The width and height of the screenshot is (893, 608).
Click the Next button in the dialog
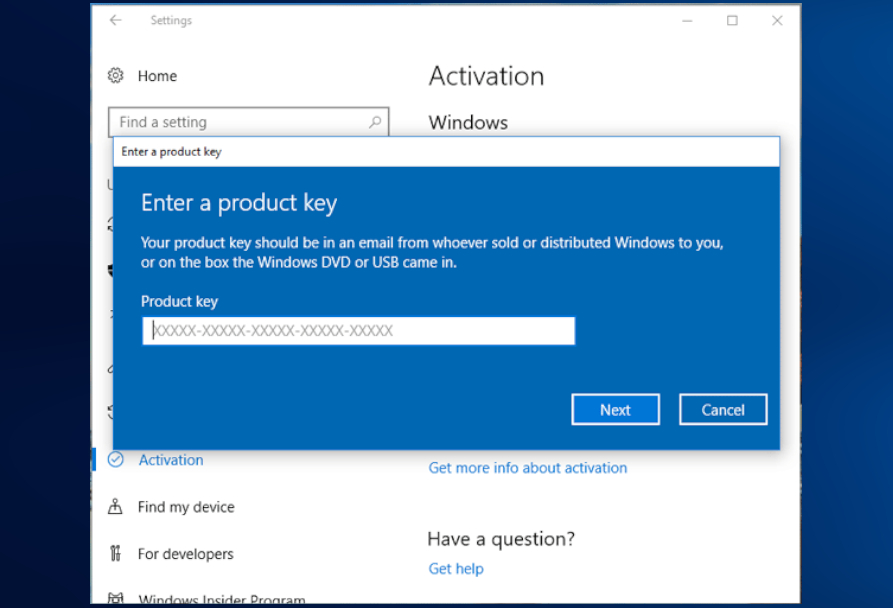pos(615,409)
